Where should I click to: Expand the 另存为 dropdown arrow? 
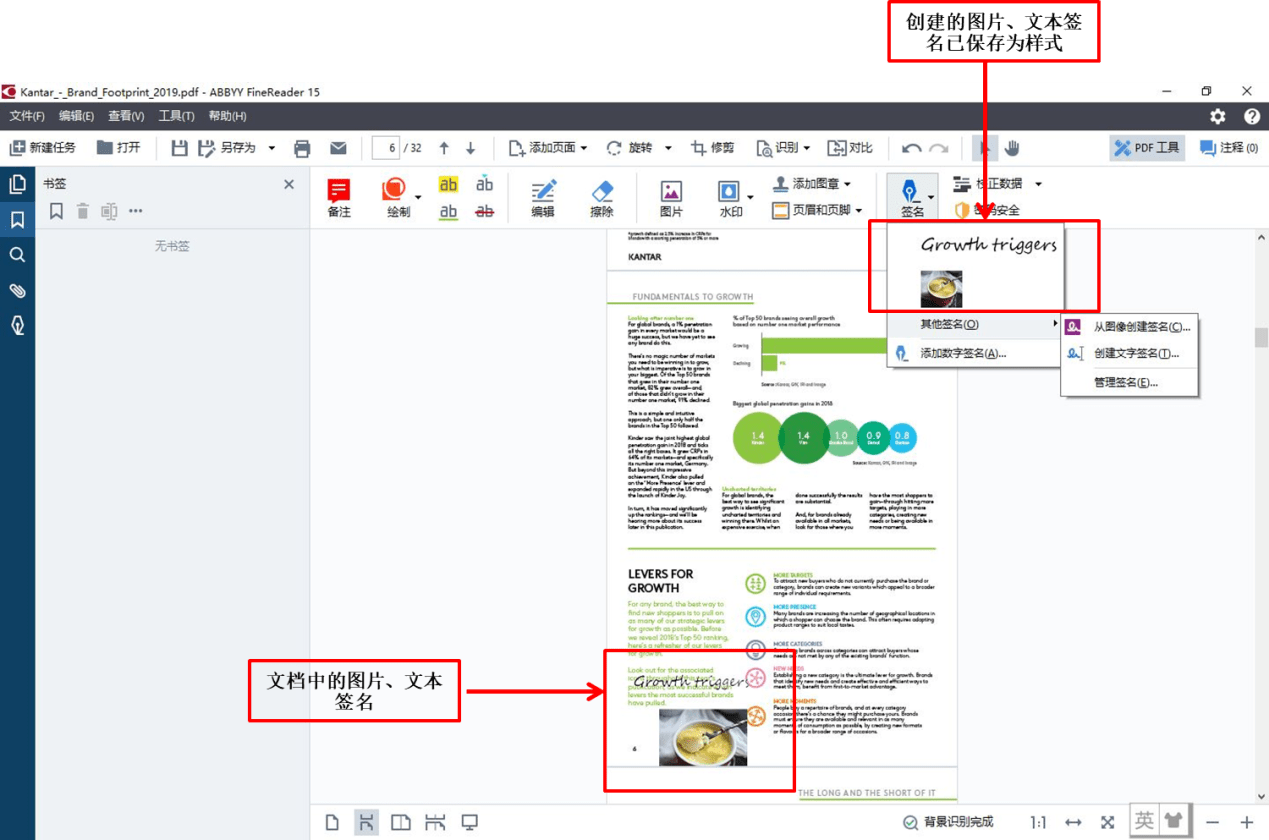click(x=272, y=148)
